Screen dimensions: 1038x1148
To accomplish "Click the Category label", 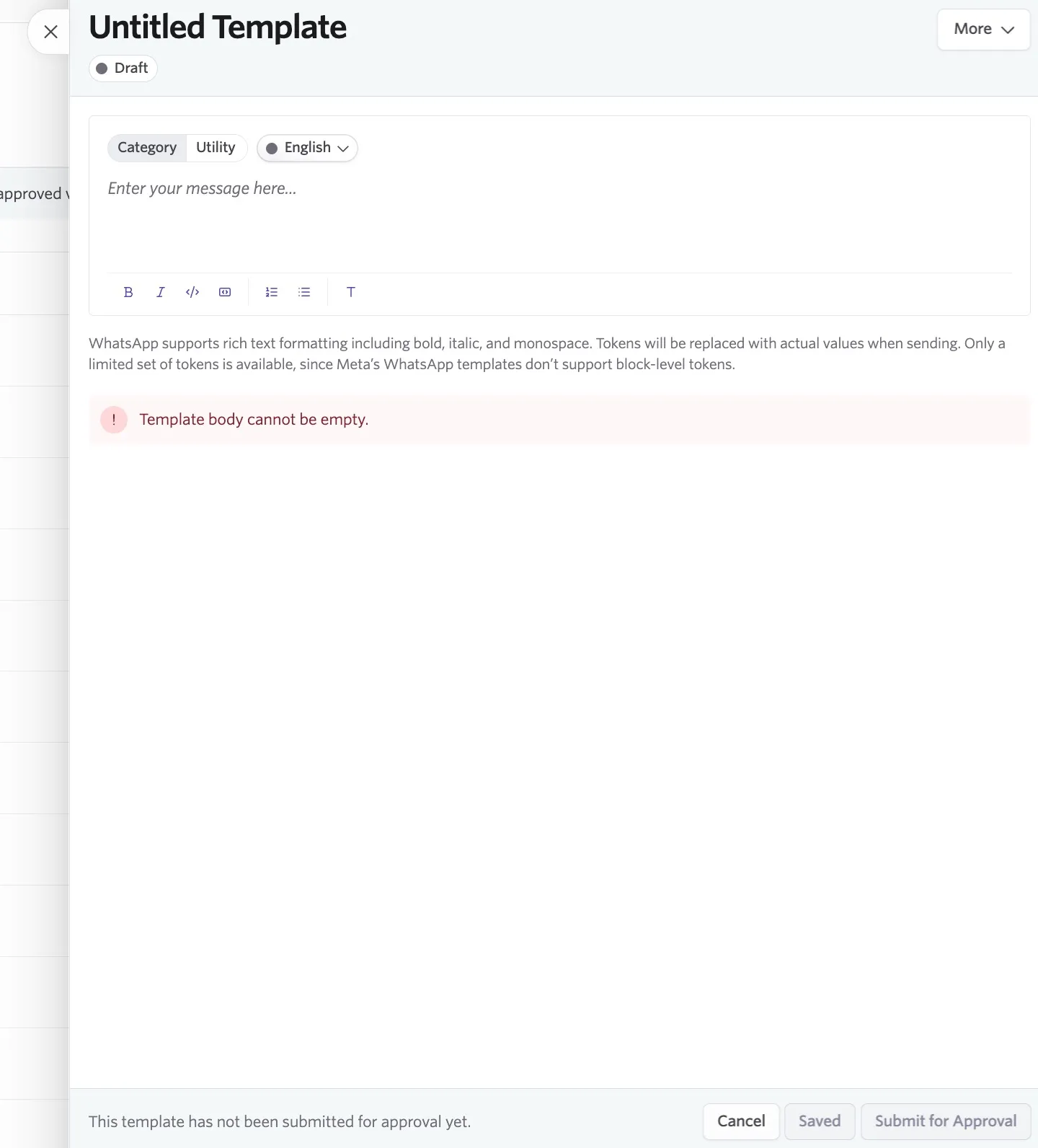I will click(147, 147).
